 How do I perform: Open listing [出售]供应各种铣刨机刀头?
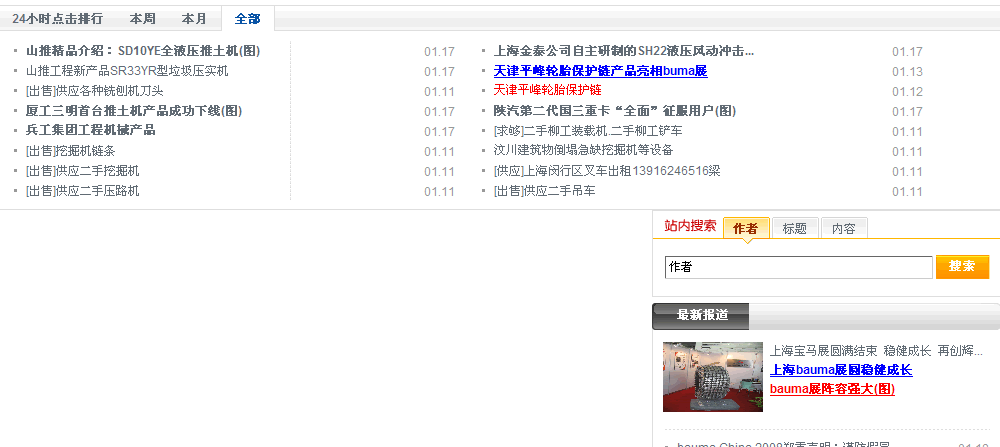94,91
